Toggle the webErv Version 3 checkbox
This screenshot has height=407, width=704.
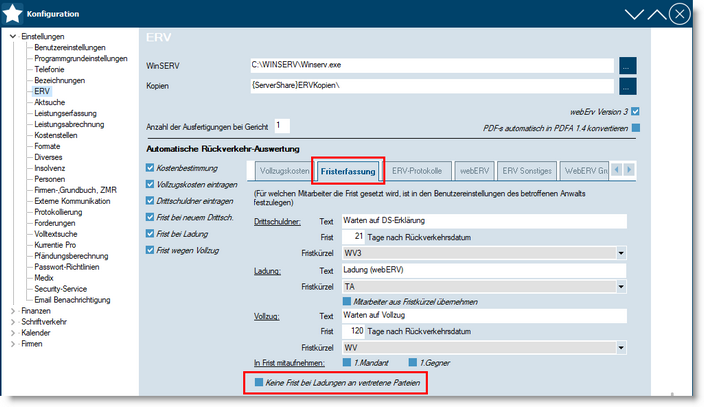point(635,111)
